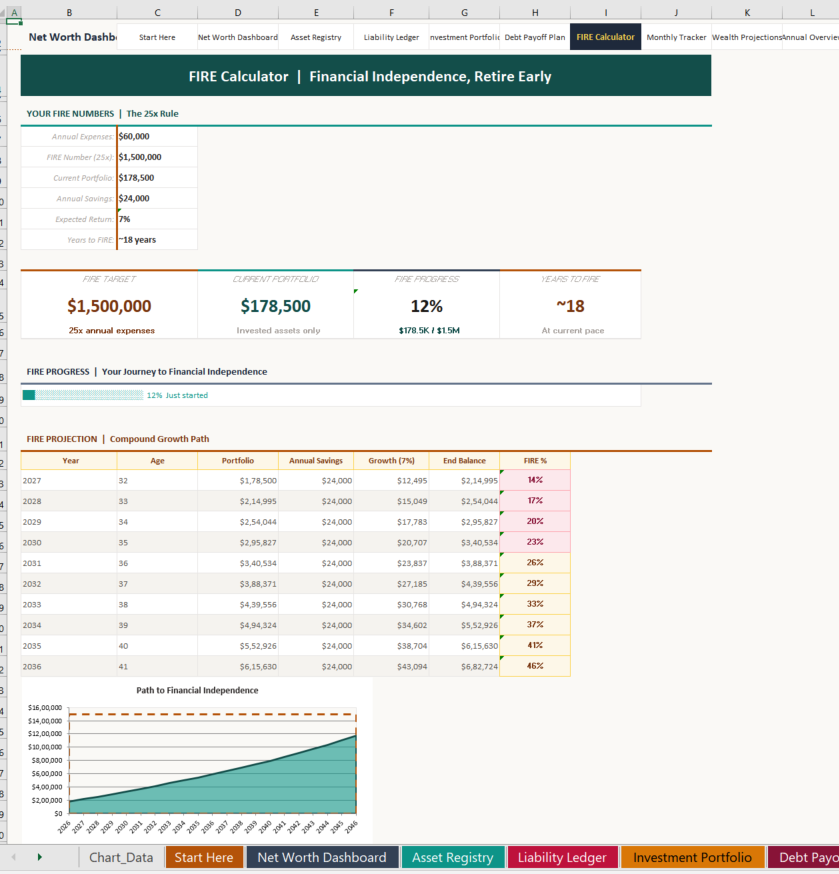The image size is (839, 874).
Task: Select column B header
Action: click(x=69, y=12)
